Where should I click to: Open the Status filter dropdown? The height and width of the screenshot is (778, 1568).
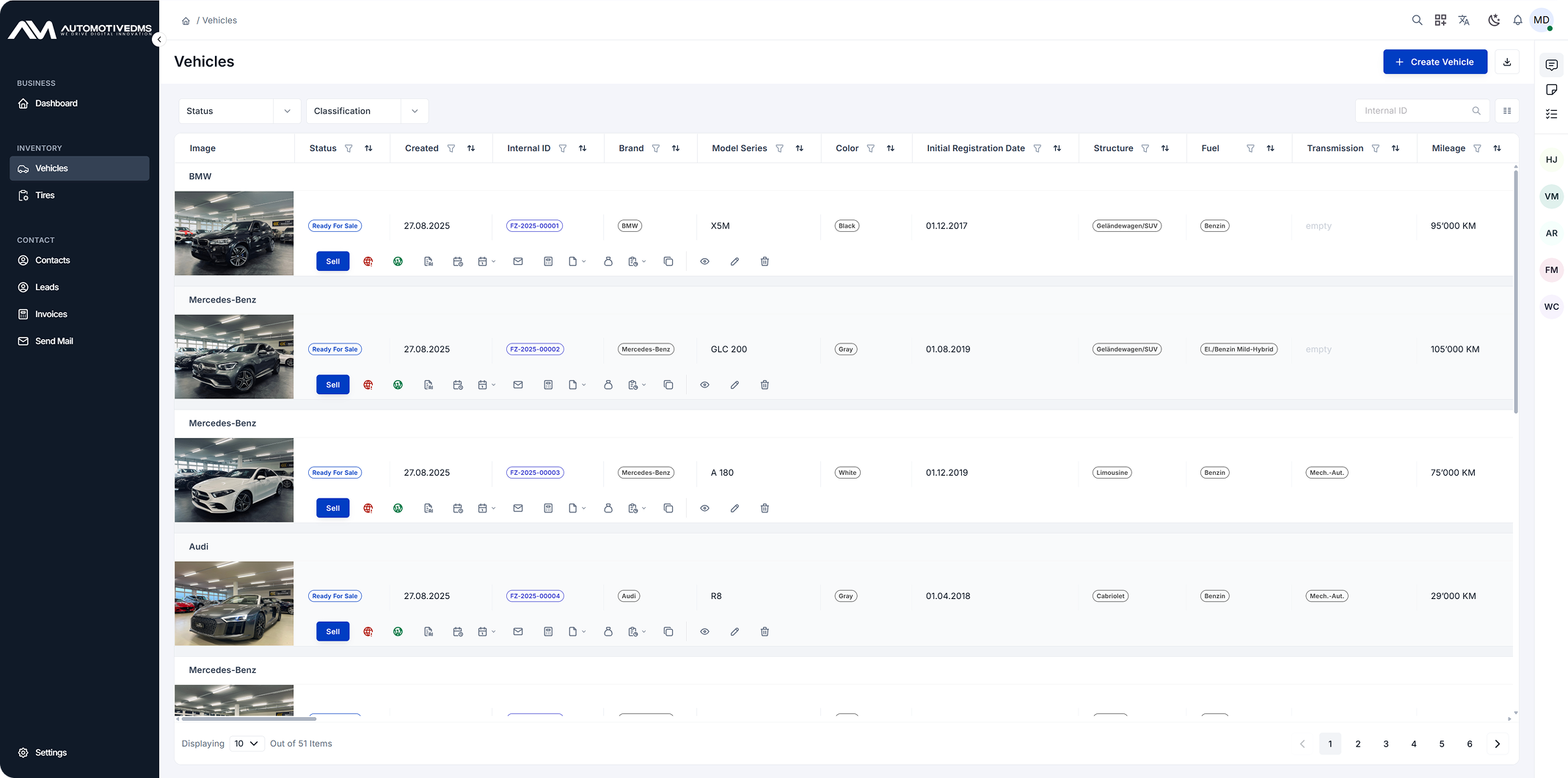[x=240, y=111]
